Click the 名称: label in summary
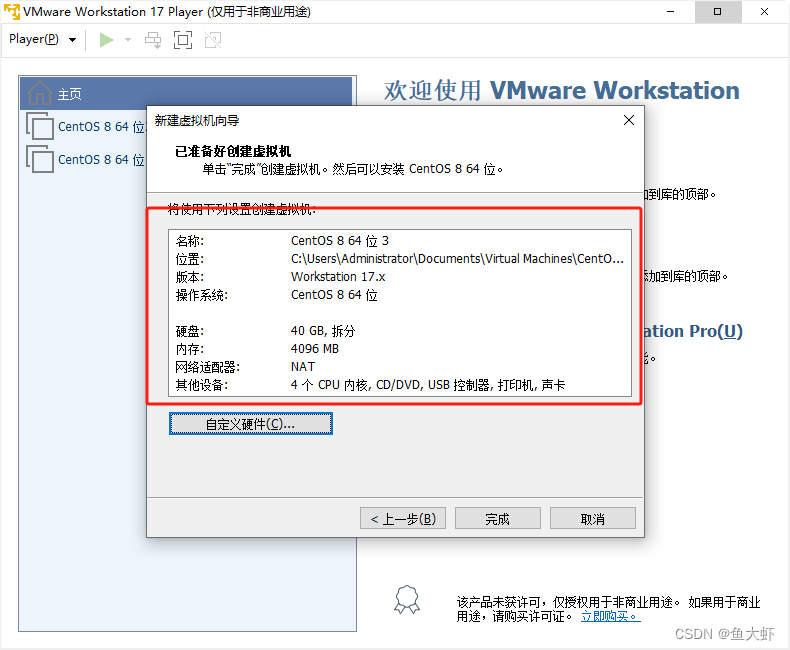The height and width of the screenshot is (650, 790). click(x=189, y=241)
